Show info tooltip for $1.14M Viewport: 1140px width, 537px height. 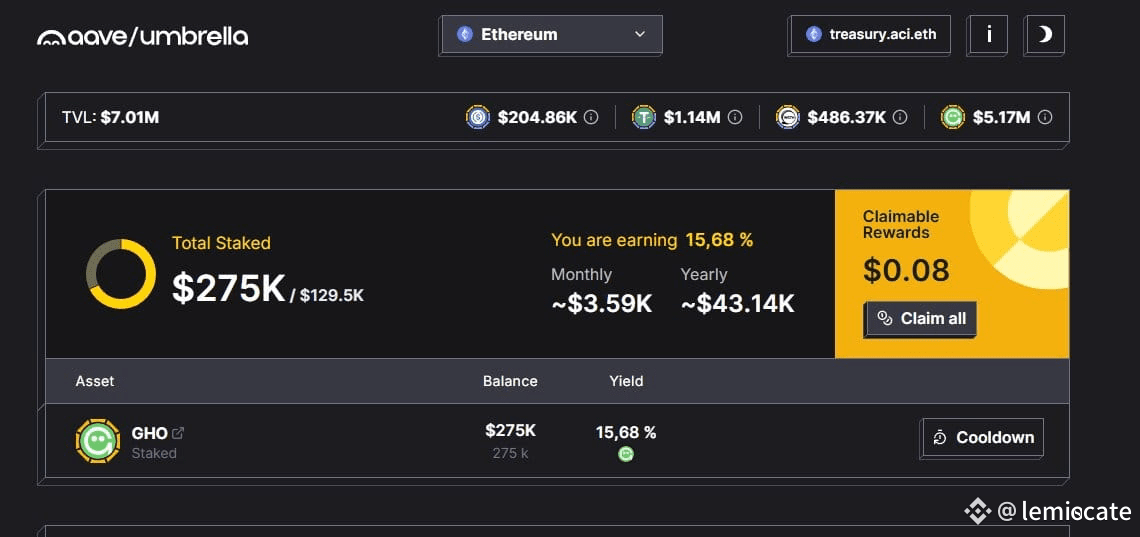(735, 117)
